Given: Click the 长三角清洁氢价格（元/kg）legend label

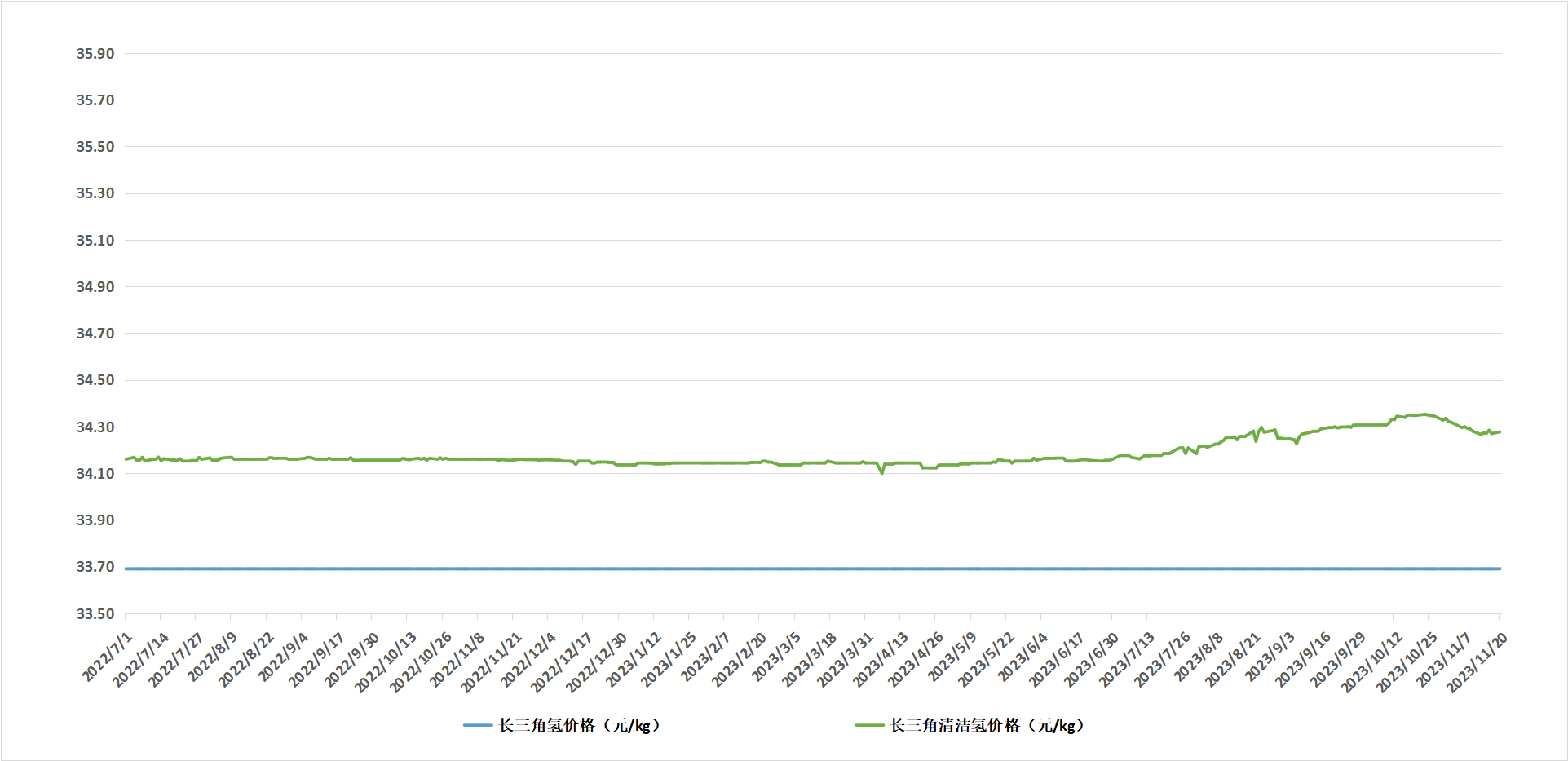Looking at the screenshot, I should pyautogui.click(x=987, y=725).
